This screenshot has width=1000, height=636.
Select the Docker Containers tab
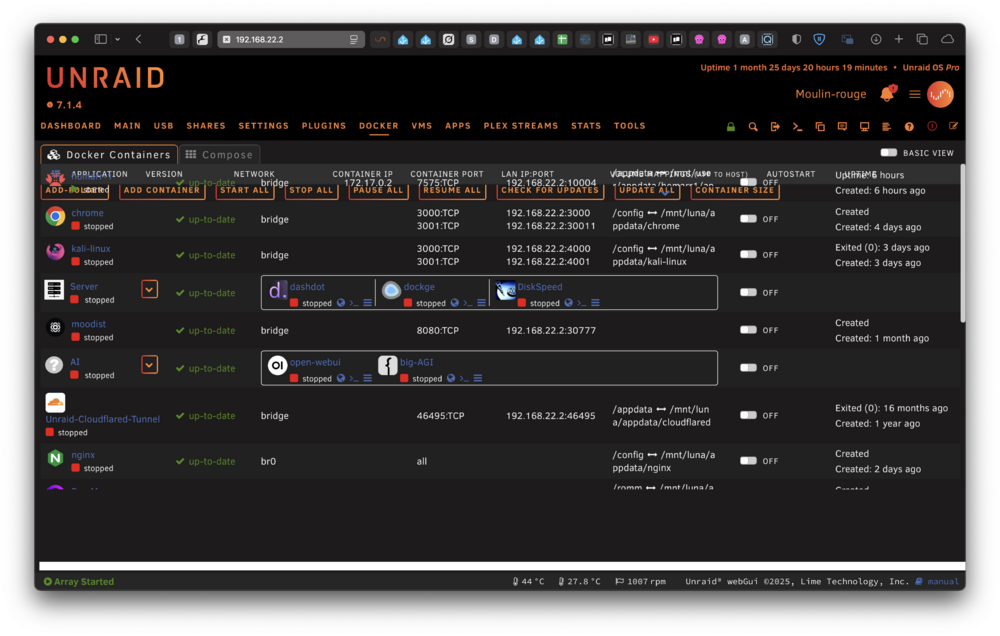click(x=109, y=154)
